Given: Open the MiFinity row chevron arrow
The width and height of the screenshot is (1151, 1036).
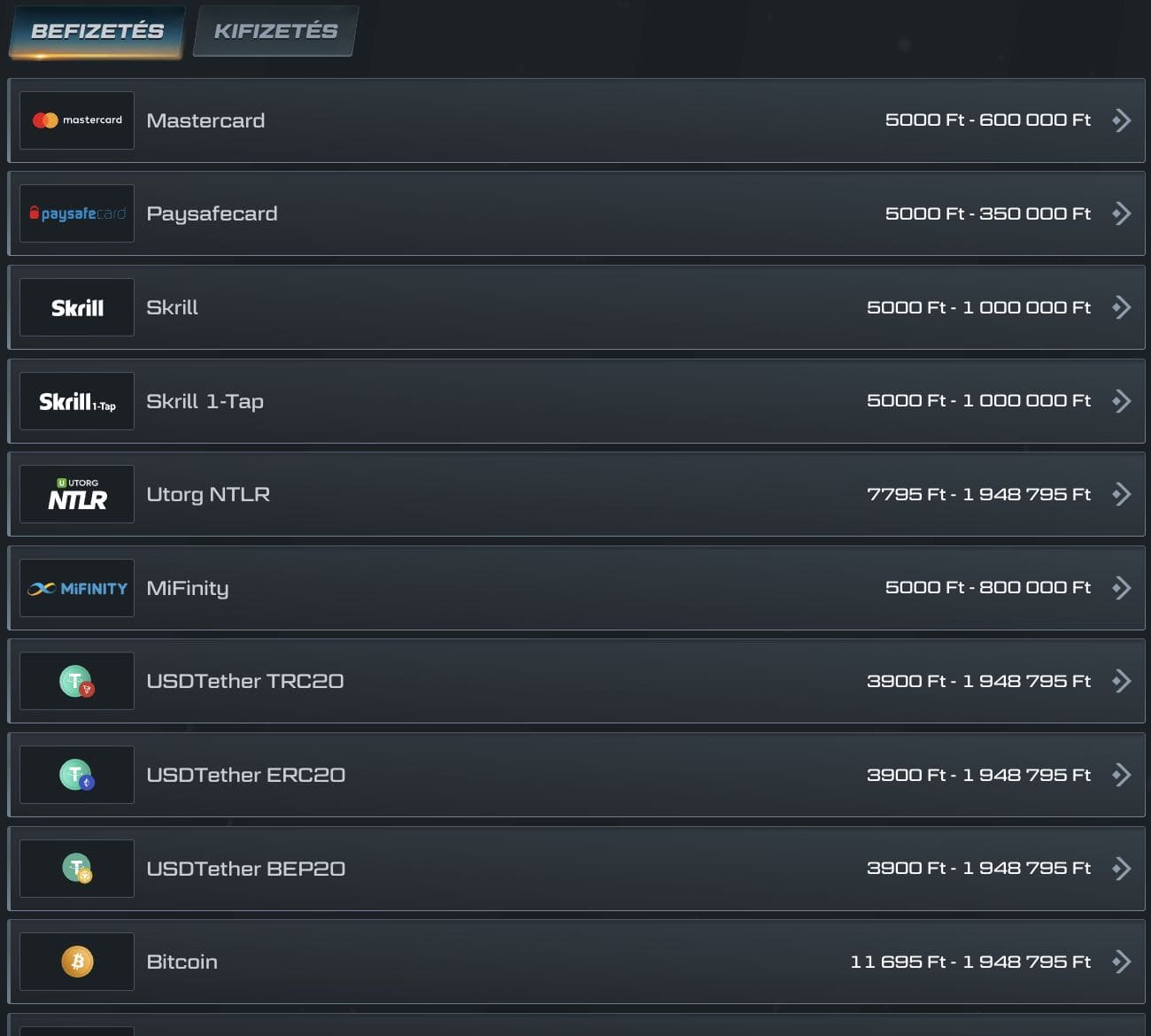Looking at the screenshot, I should click(1122, 588).
